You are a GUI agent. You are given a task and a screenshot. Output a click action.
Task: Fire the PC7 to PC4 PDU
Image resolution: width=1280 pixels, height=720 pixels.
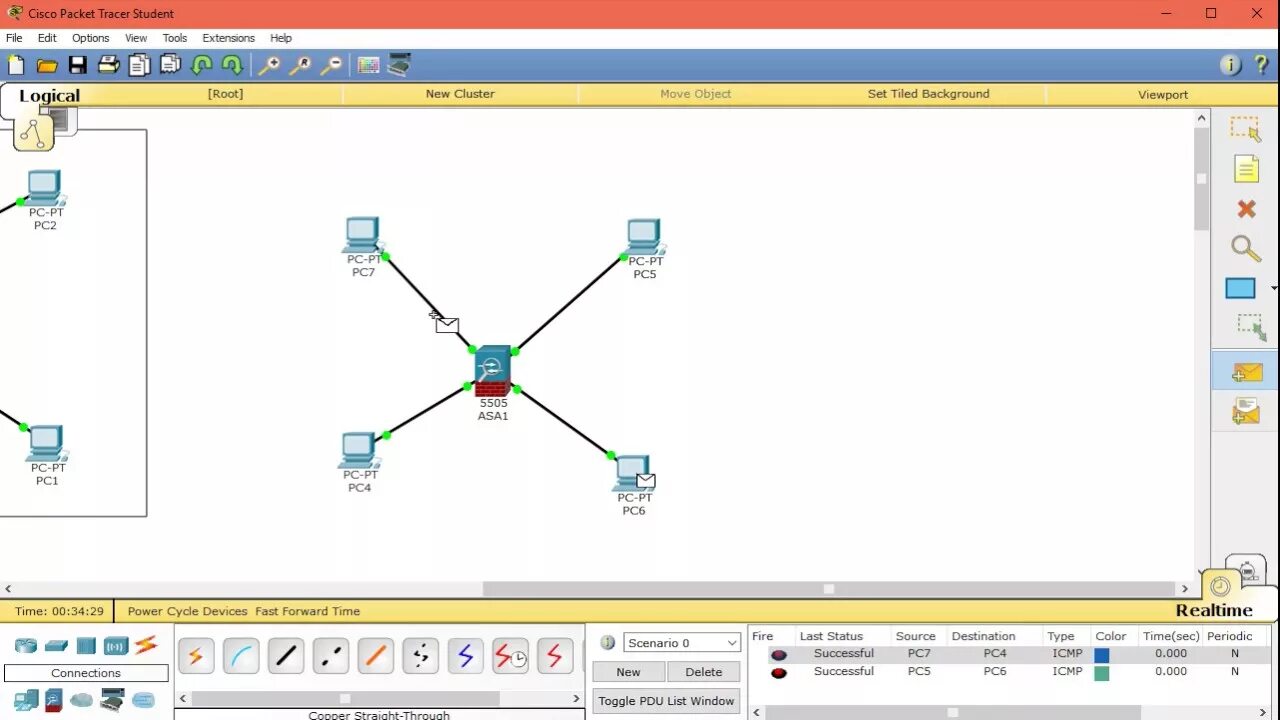[779, 654]
